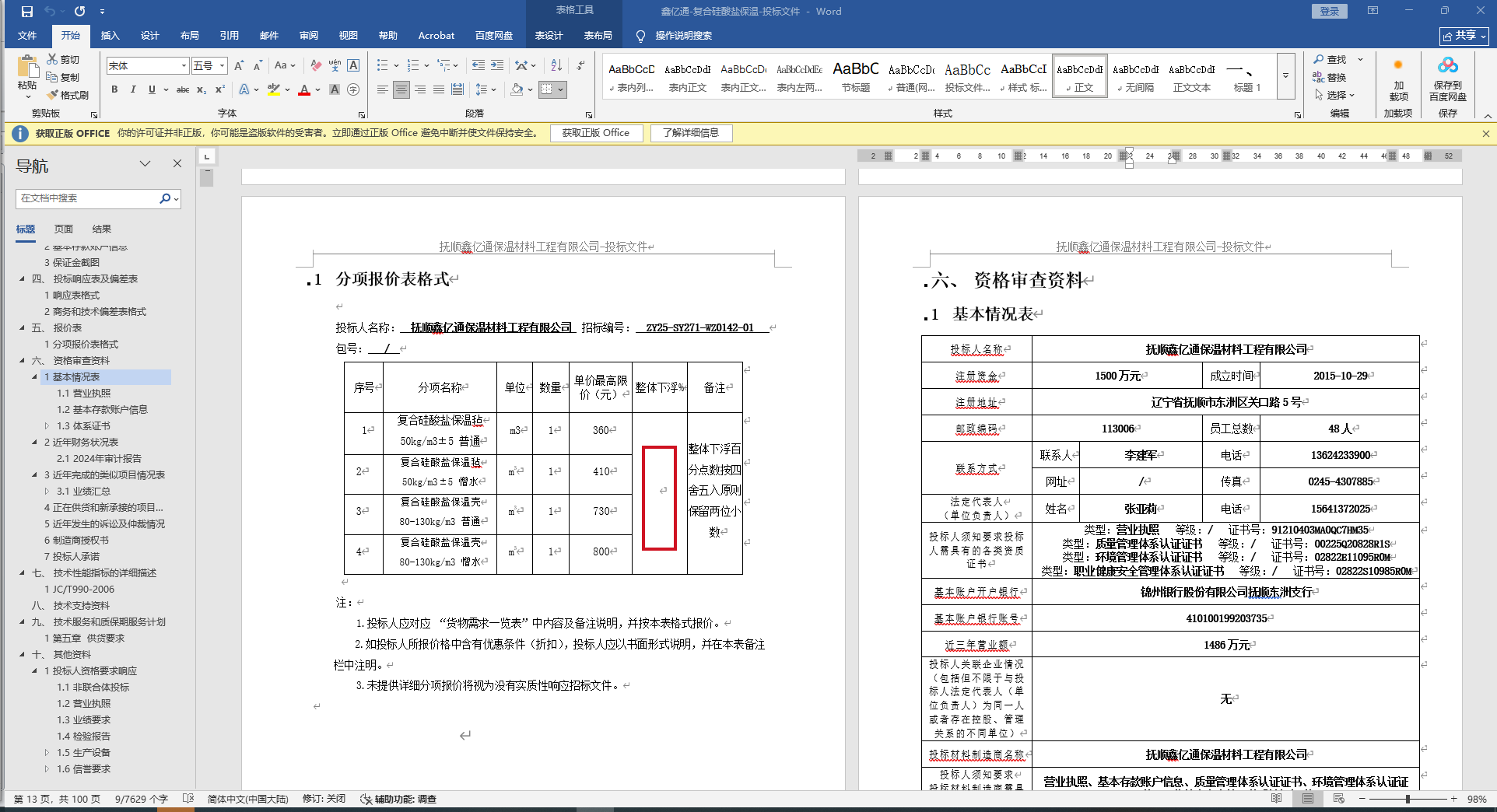
Task: Apply yellow text highlight color
Action: pos(273,89)
